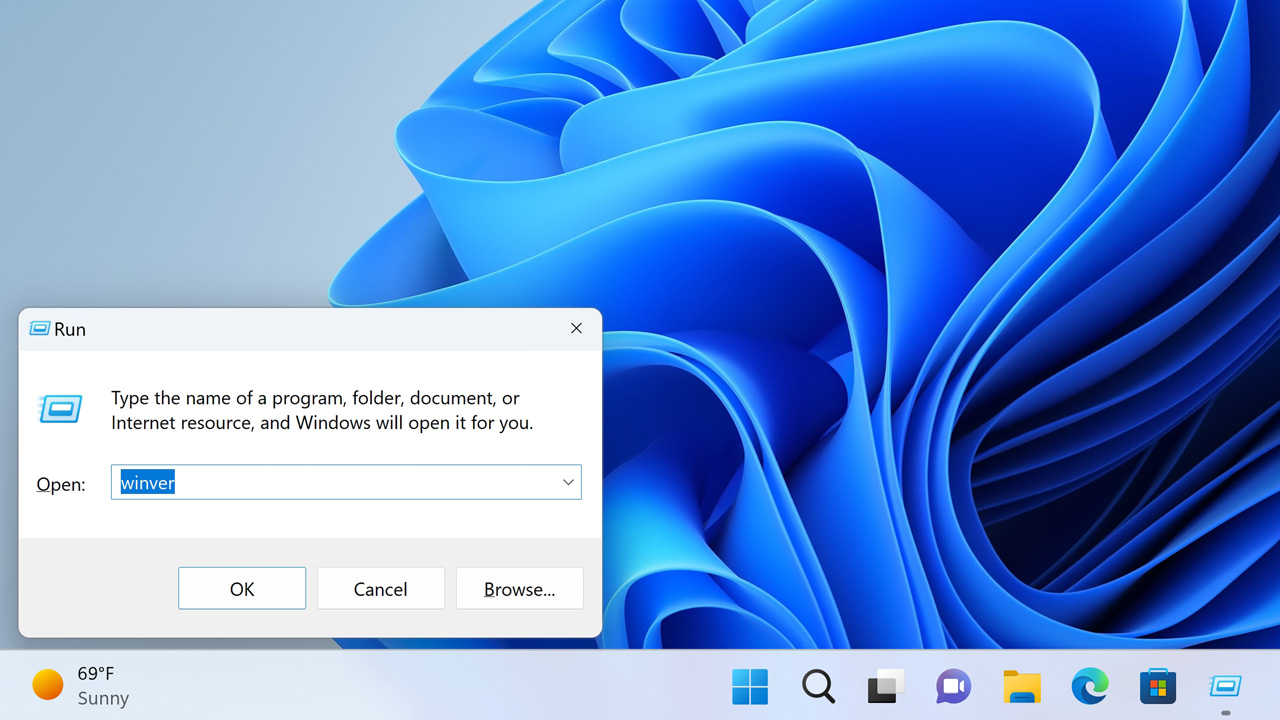Open Microsoft Store from the taskbar
Image resolution: width=1280 pixels, height=720 pixels.
pos(1158,687)
